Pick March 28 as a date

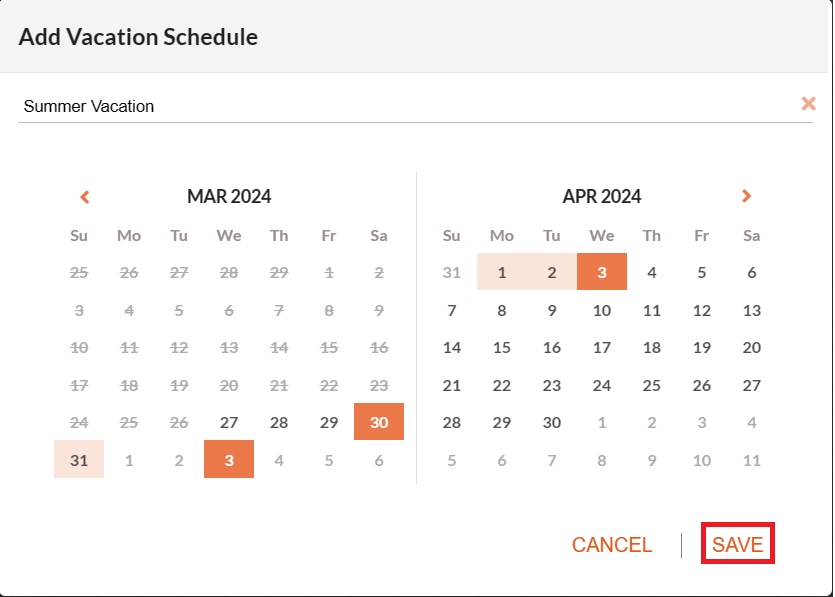tap(279, 422)
